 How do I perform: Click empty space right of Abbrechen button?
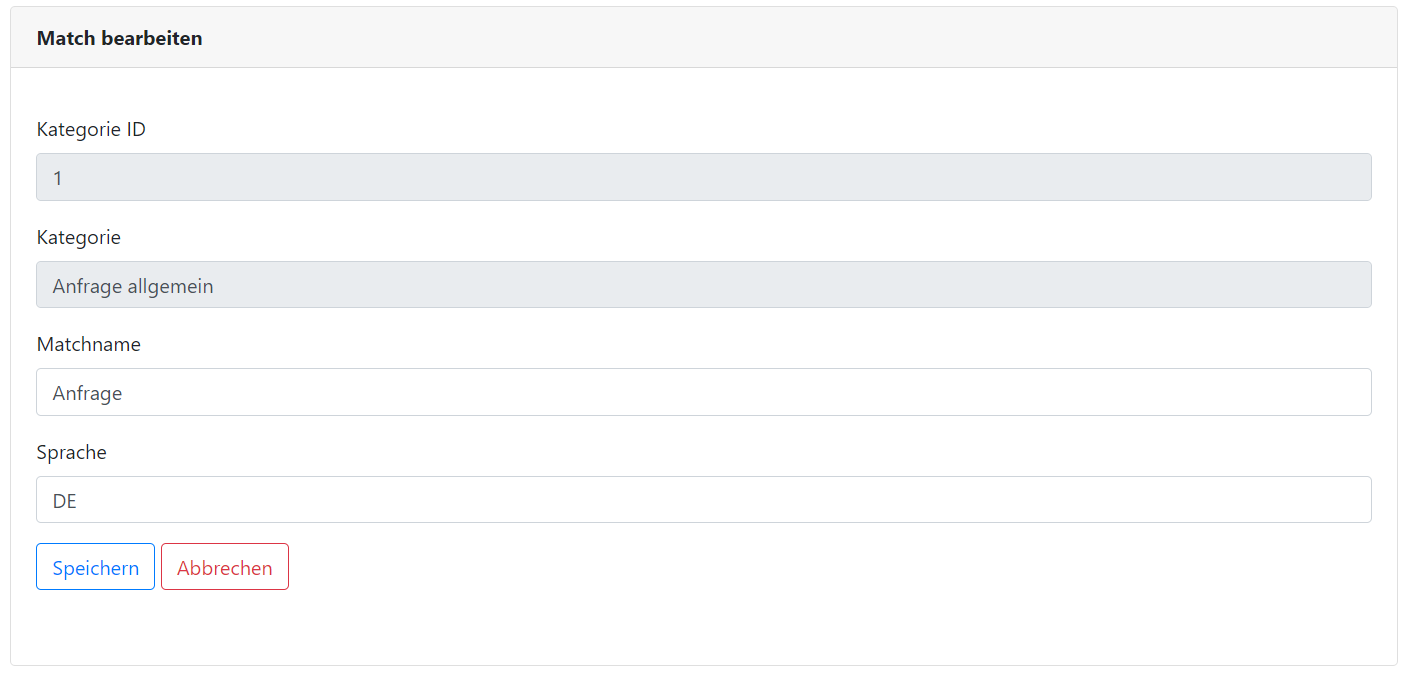[700, 567]
